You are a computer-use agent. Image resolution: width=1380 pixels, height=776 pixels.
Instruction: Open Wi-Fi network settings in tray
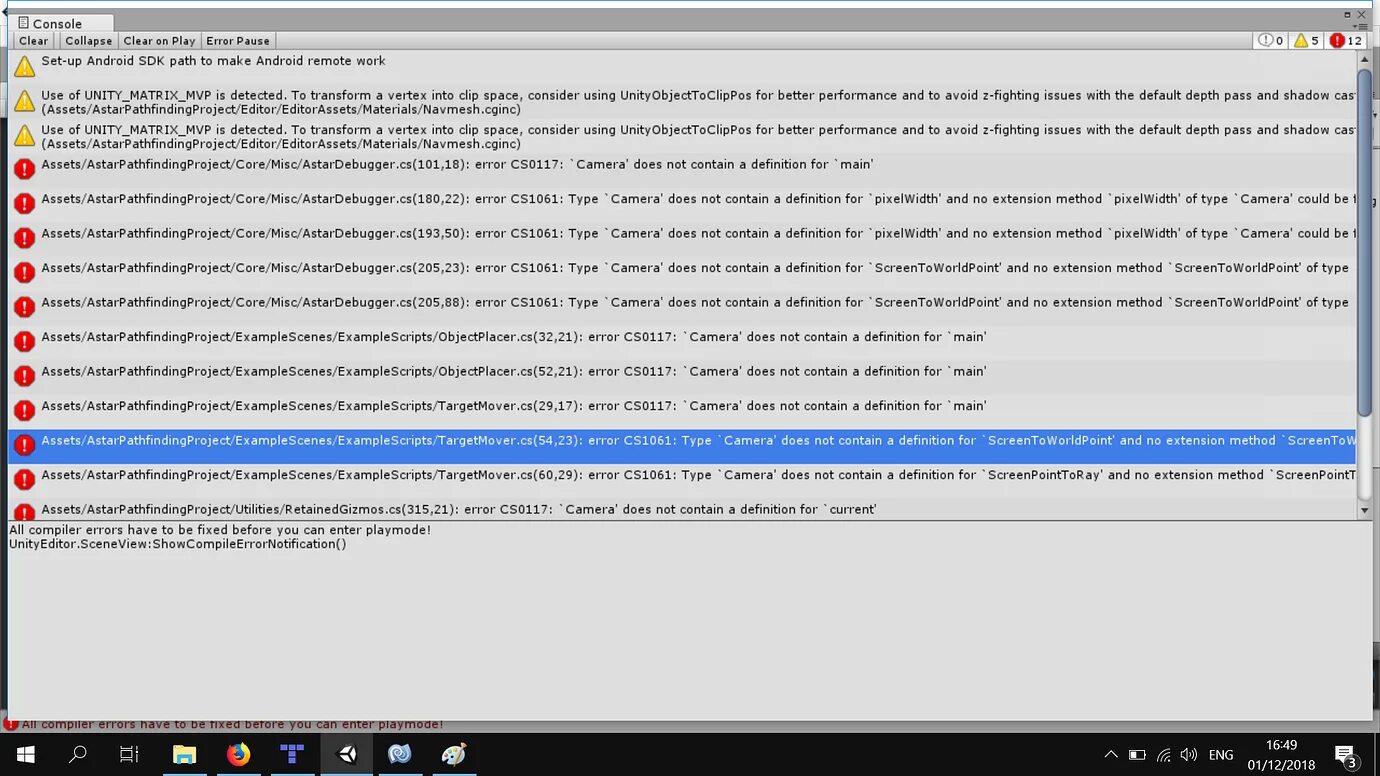tap(1163, 755)
